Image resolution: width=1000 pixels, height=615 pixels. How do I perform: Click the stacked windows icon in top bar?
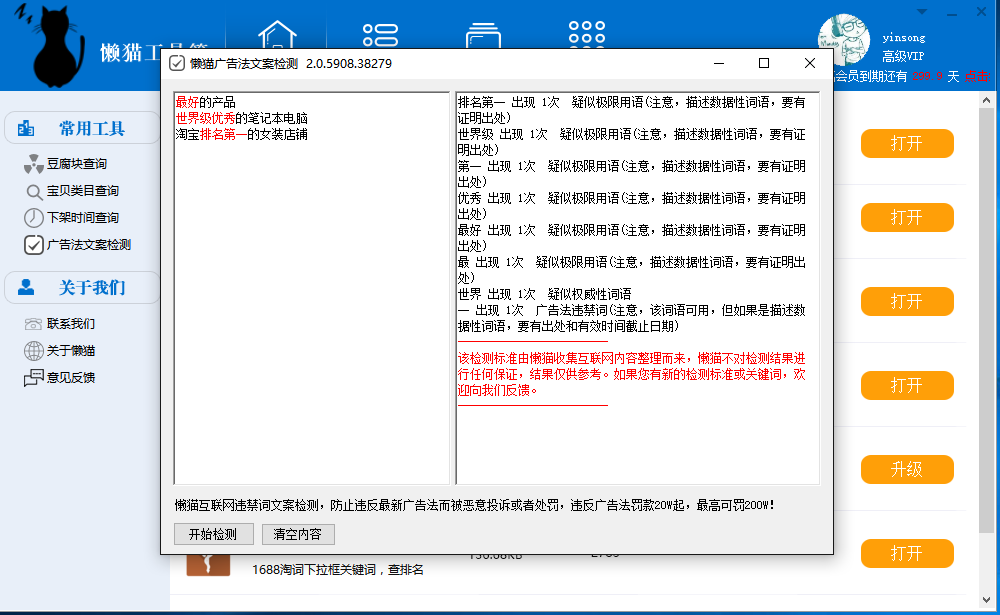[484, 35]
